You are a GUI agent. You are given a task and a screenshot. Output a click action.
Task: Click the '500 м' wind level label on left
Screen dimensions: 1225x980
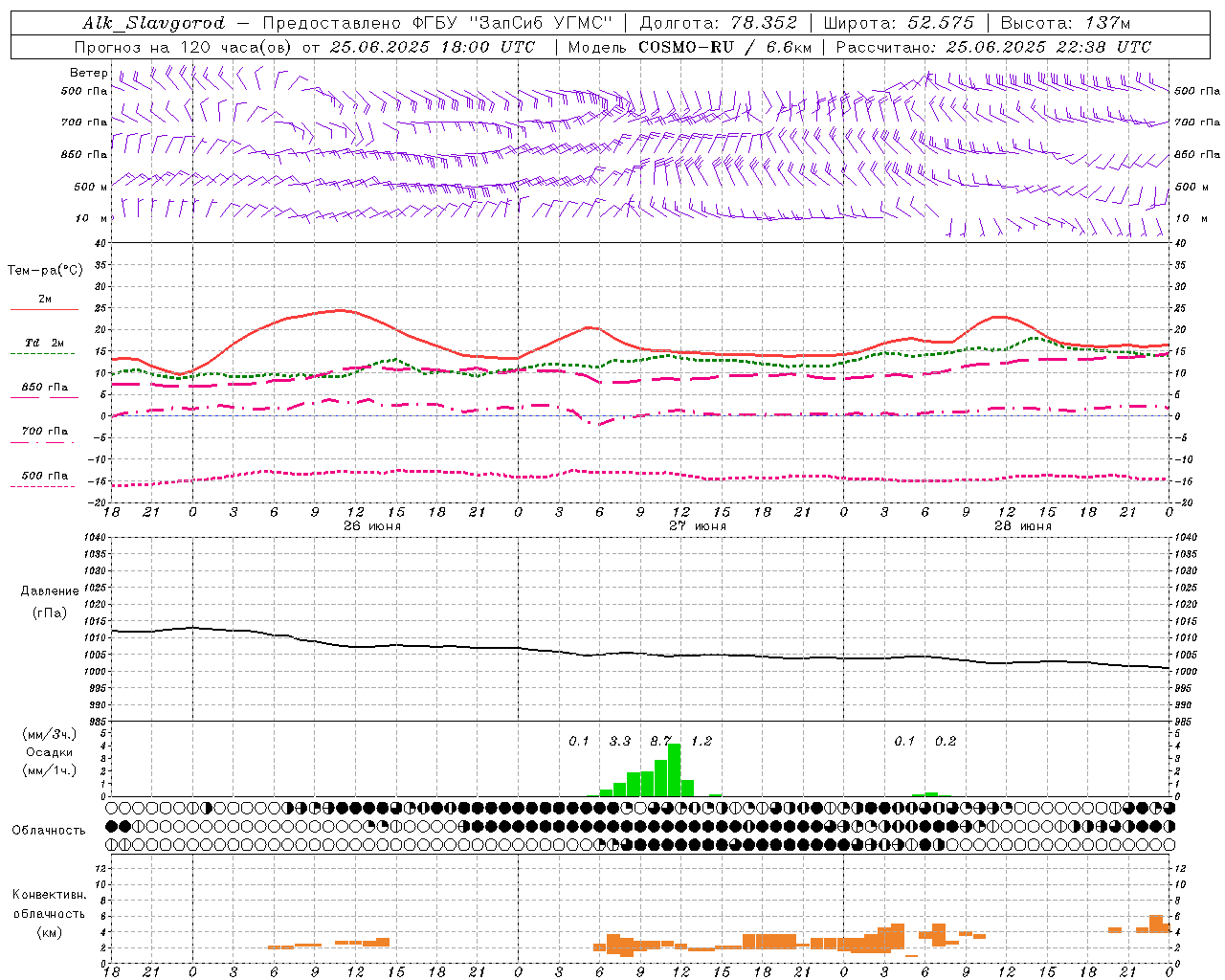pyautogui.click(x=91, y=187)
